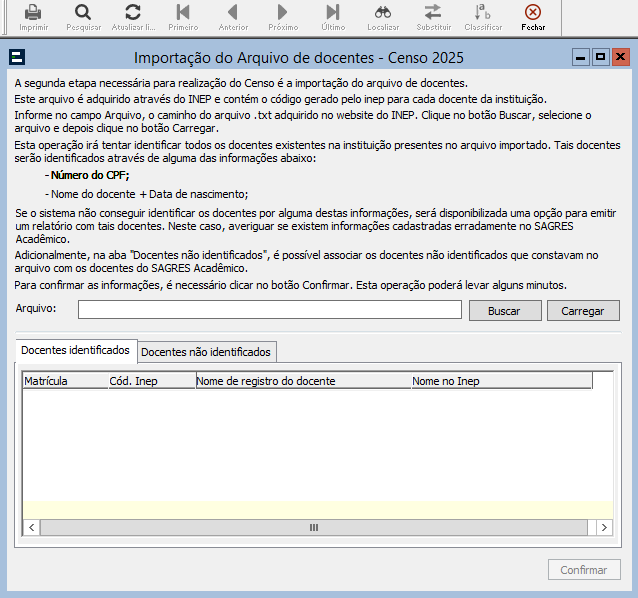Click the Arquivo path input field
Viewport: 638px width, 598px height.
(270, 310)
